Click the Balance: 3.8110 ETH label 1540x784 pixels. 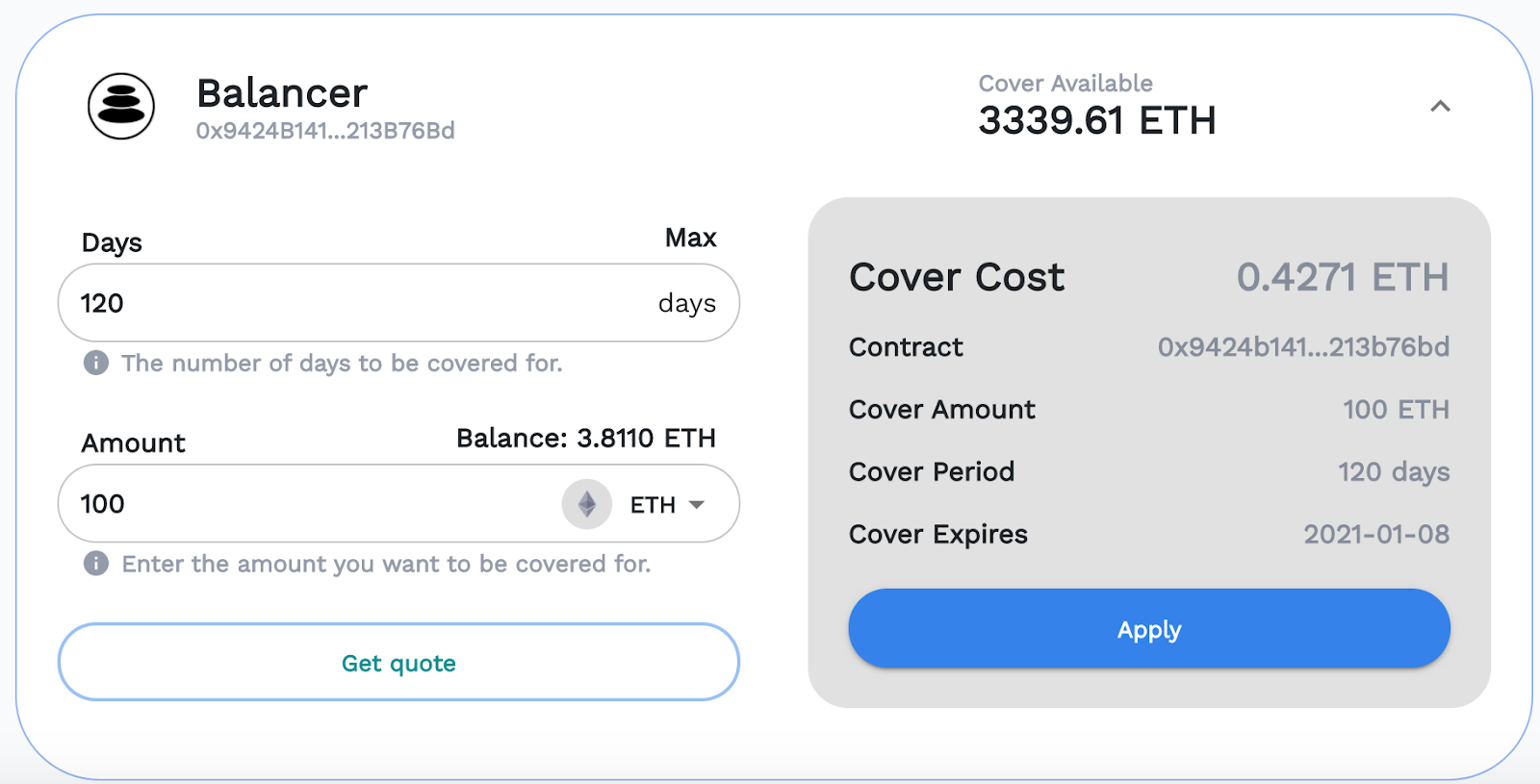point(586,439)
